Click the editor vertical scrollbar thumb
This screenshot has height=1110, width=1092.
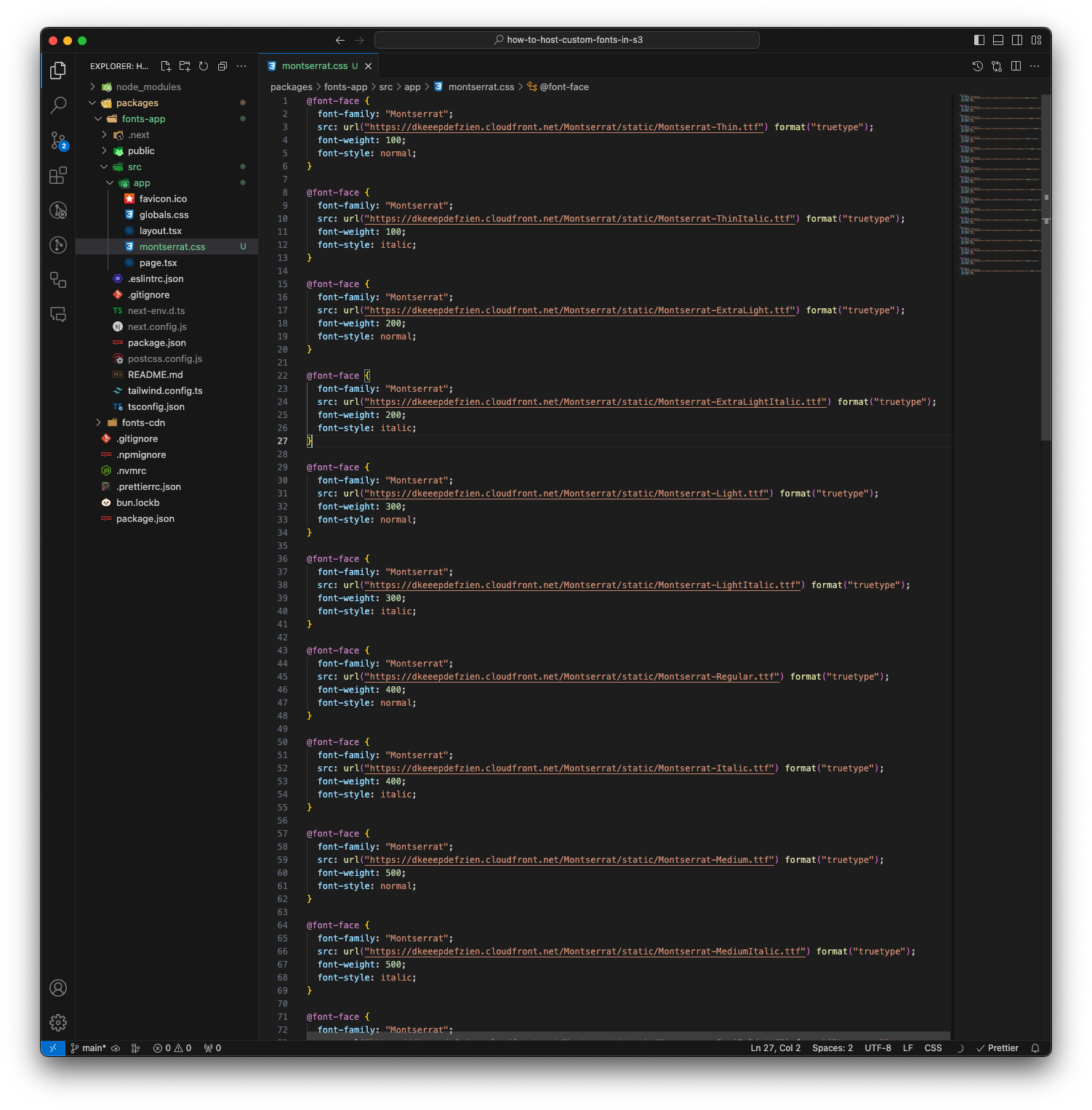1045,268
